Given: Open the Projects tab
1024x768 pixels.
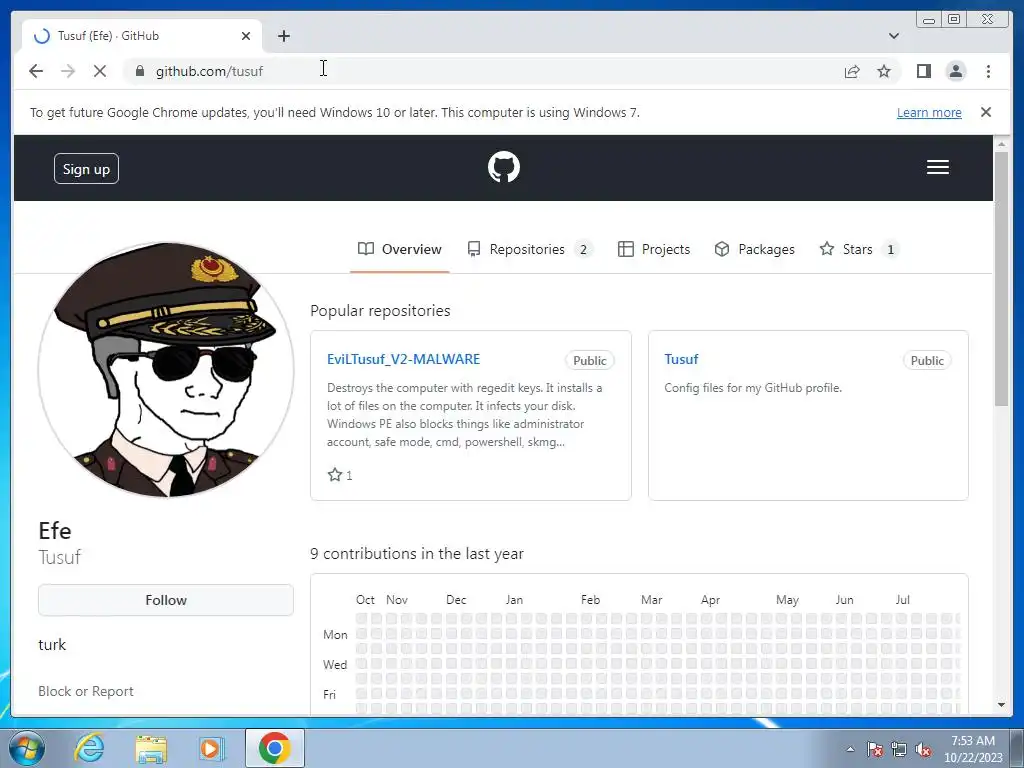Looking at the screenshot, I should click(x=654, y=249).
